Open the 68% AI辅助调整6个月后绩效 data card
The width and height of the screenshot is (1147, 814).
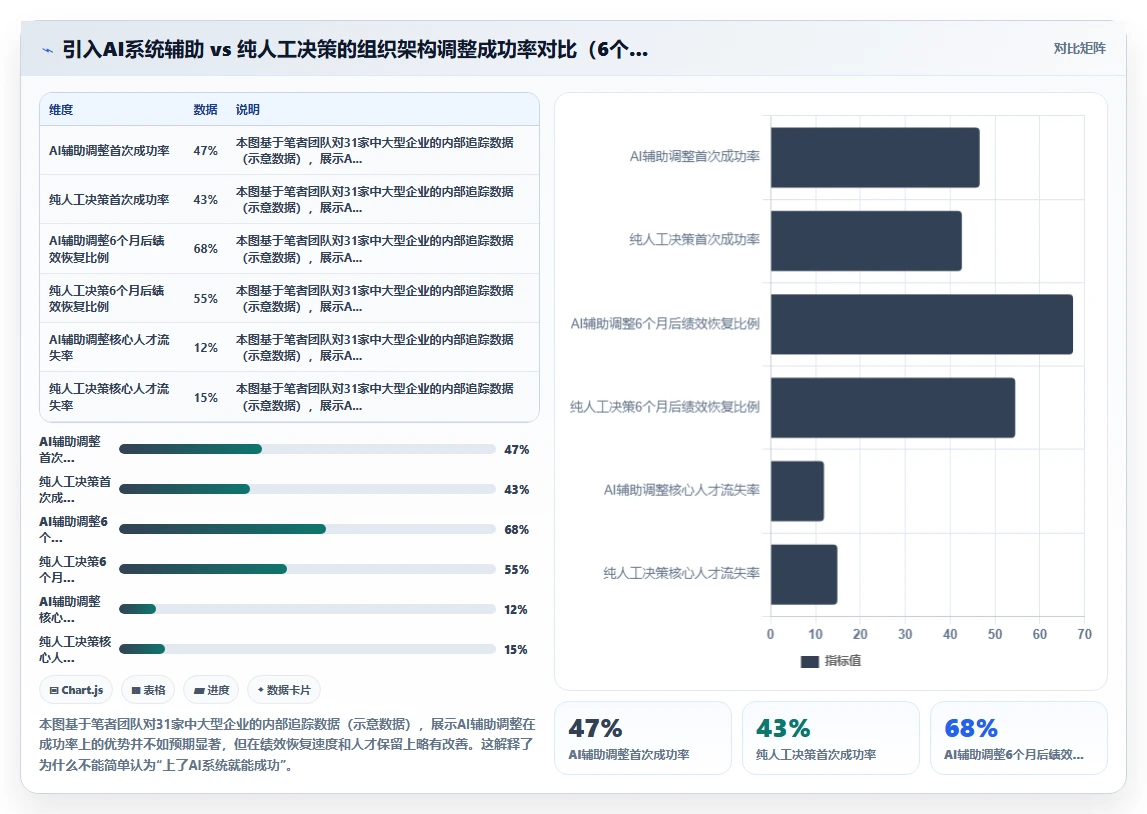click(1018, 738)
